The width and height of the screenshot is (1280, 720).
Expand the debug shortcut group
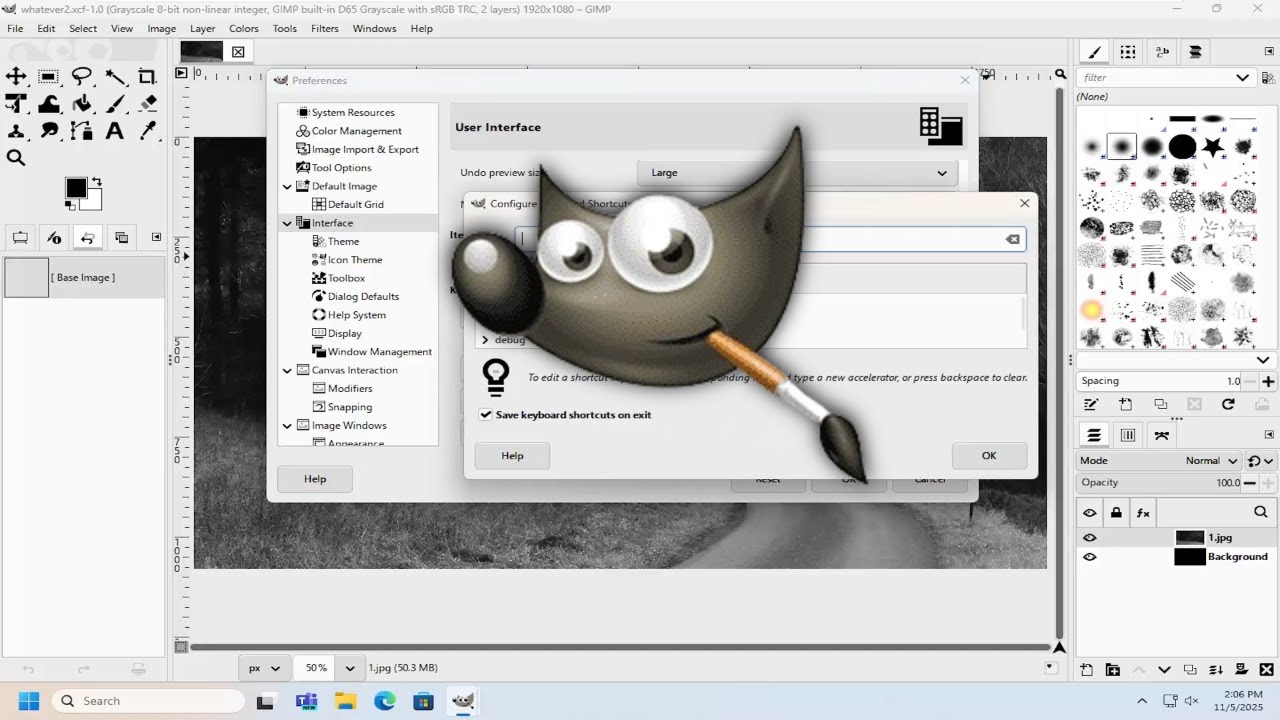click(485, 340)
